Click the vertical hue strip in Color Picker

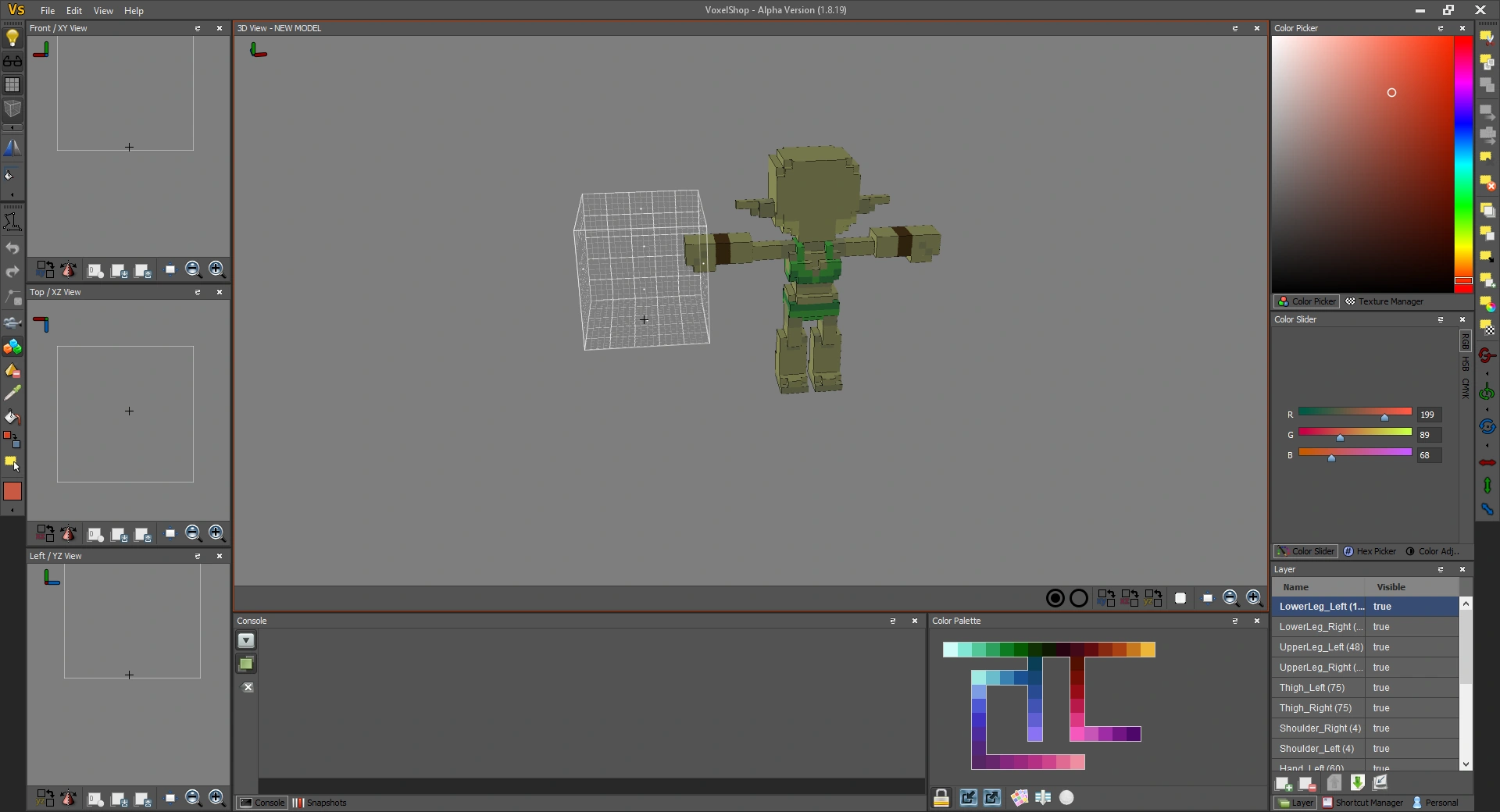[1463, 164]
